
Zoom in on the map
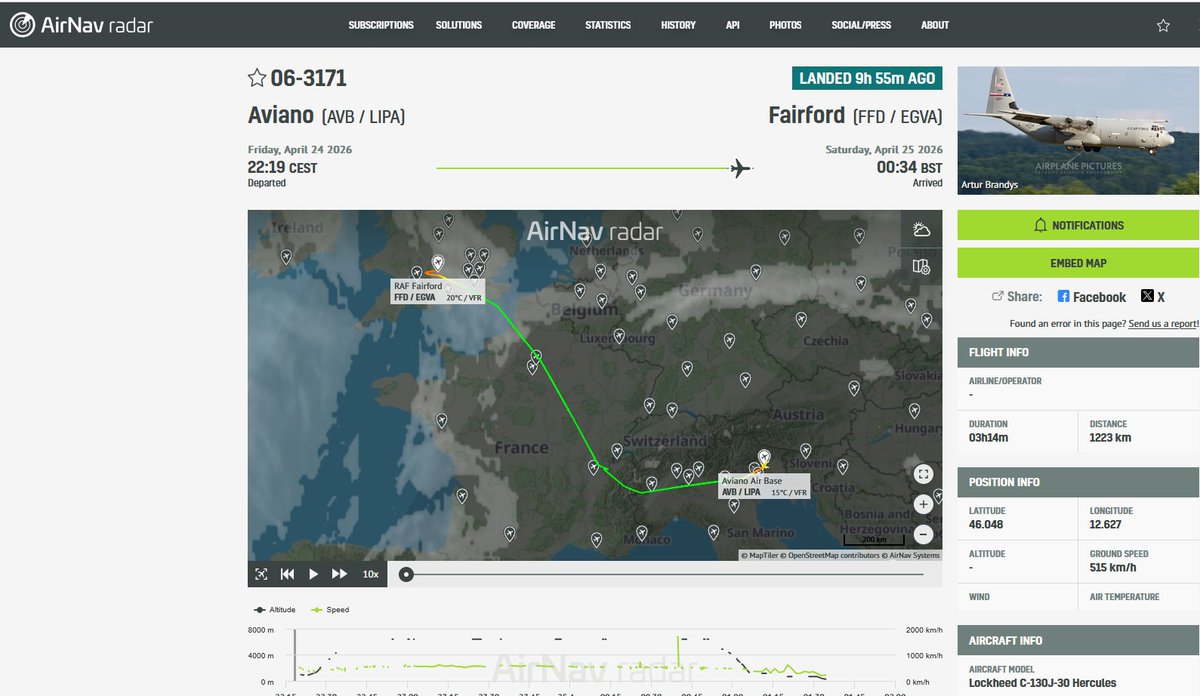(923, 505)
